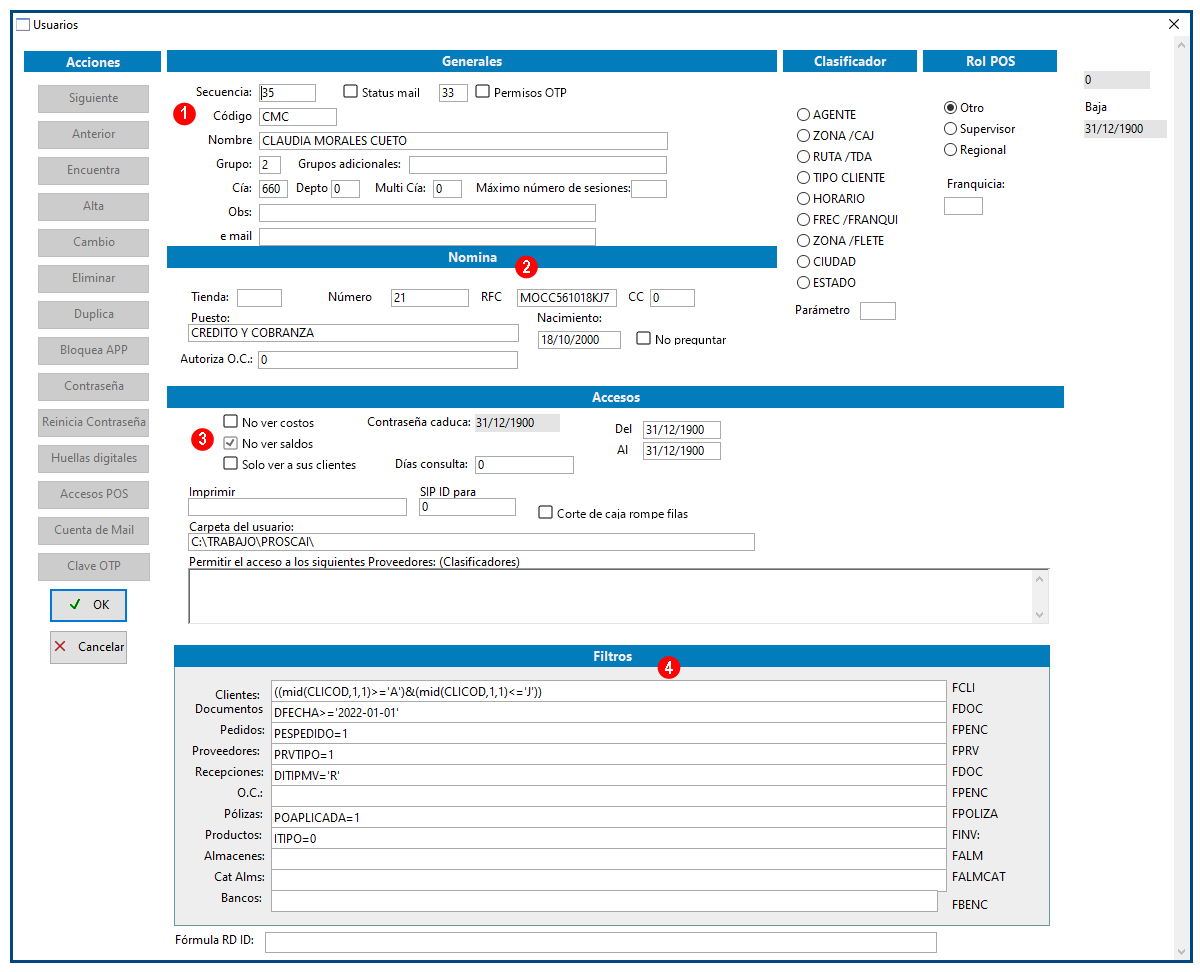Select the ESTADO radio button

803,283
